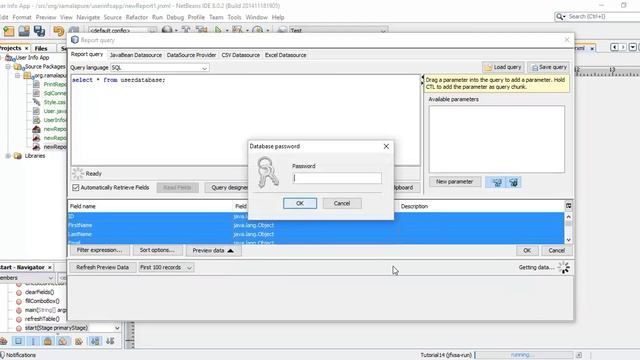Click the first blue parameter tool icon
640x360 pixels.
[497, 182]
